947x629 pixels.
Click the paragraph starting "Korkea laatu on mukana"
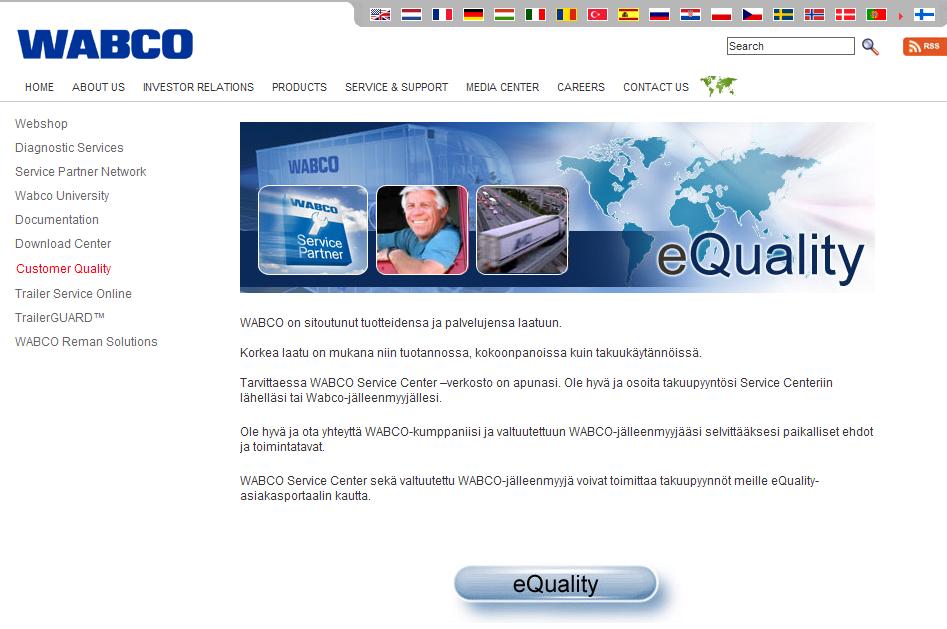coord(471,353)
